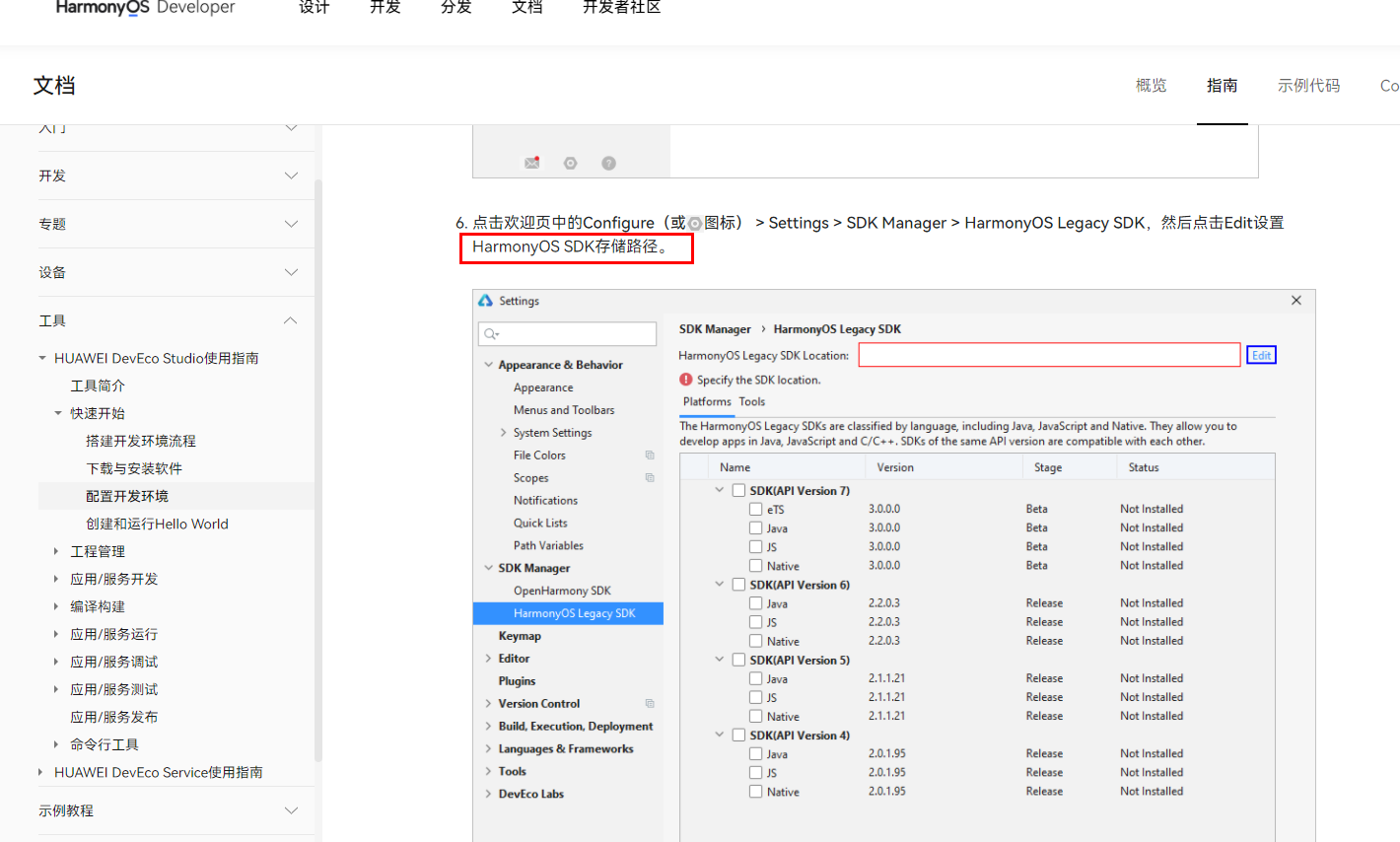Collapse the SDK(API Version 6) group arrow
Screen dimensions: 1400x842
[720, 585]
